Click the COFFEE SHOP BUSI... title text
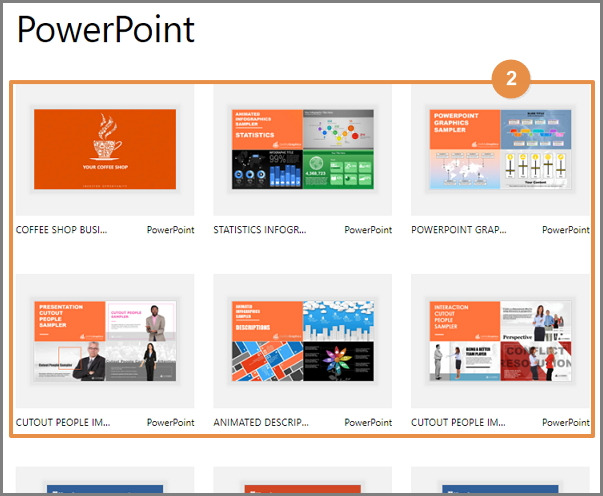Viewport: 603px width, 496px height. [x=62, y=230]
